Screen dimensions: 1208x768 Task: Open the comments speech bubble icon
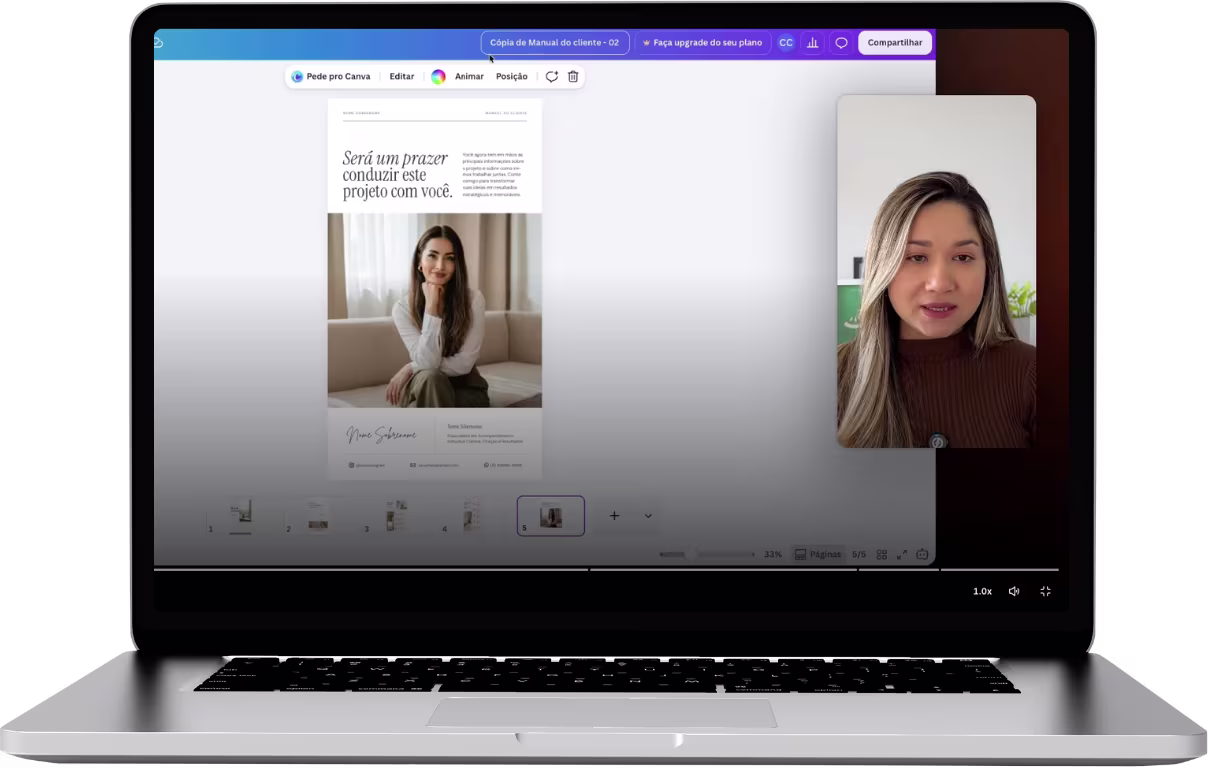841,43
